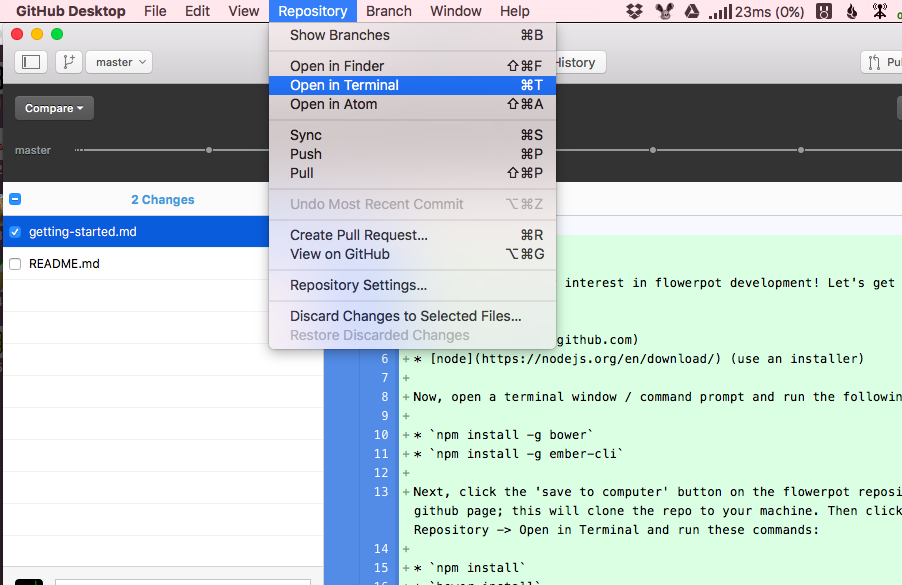This screenshot has height=585, width=902.
Task: Select Pull from the Repository menu
Action: click(412, 173)
